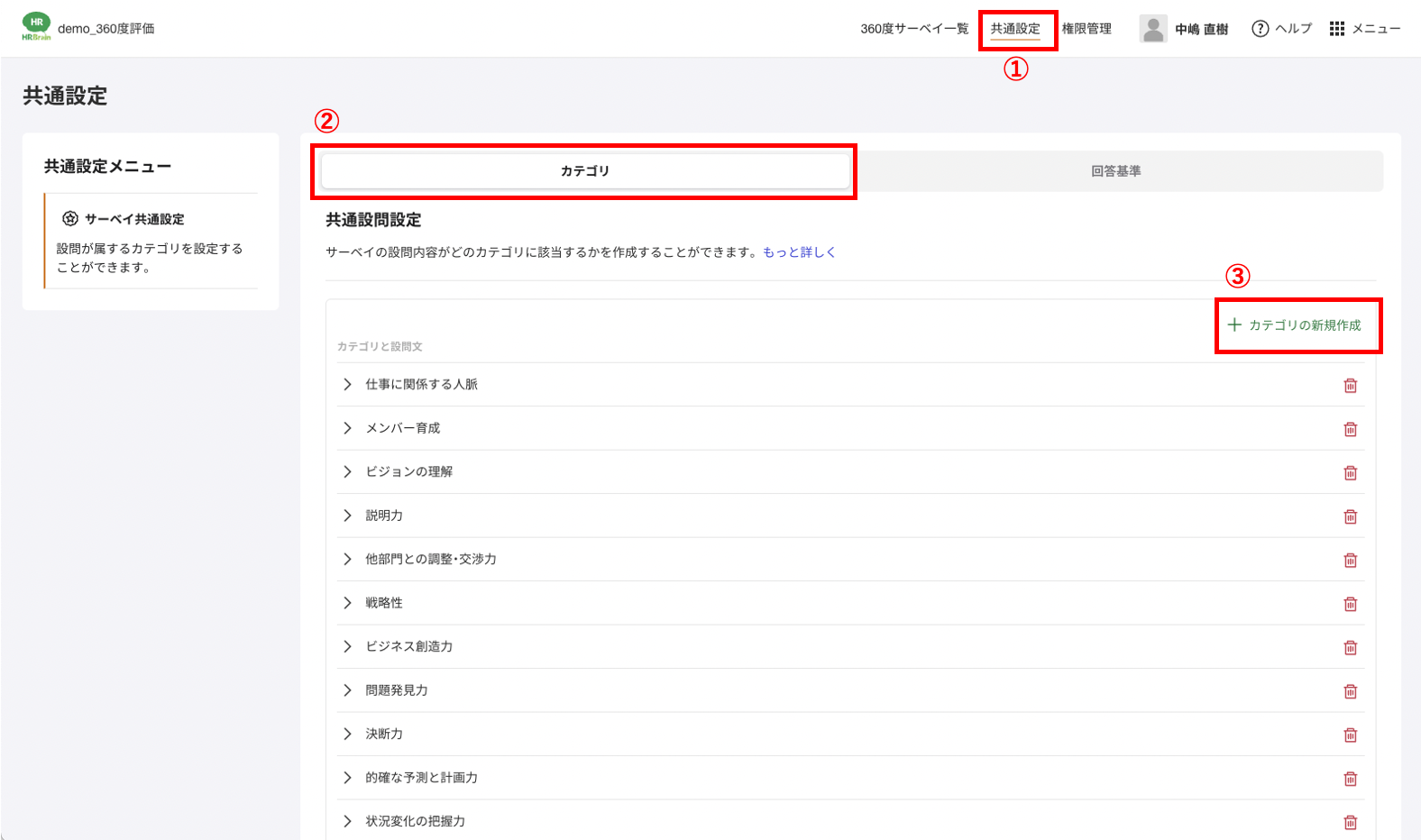Click the サーベイ共通設定 star icon
This screenshot has height=840, width=1421.
70,218
